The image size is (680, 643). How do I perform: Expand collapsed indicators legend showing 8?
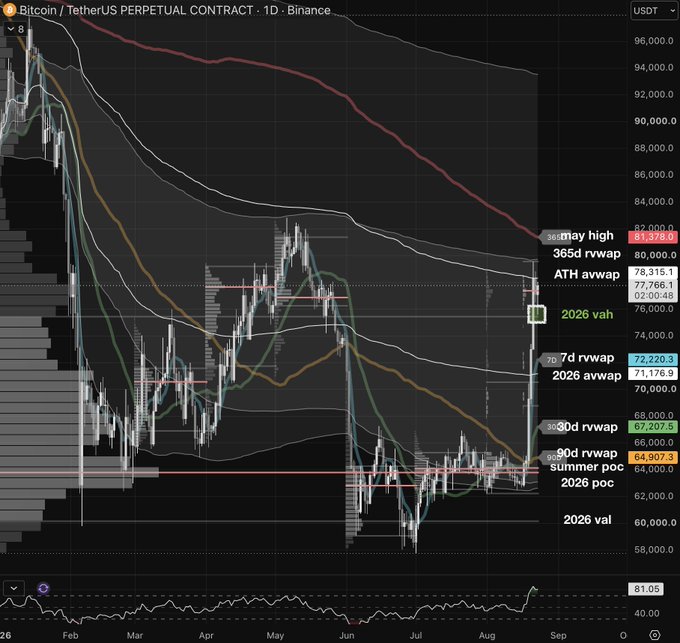16,29
